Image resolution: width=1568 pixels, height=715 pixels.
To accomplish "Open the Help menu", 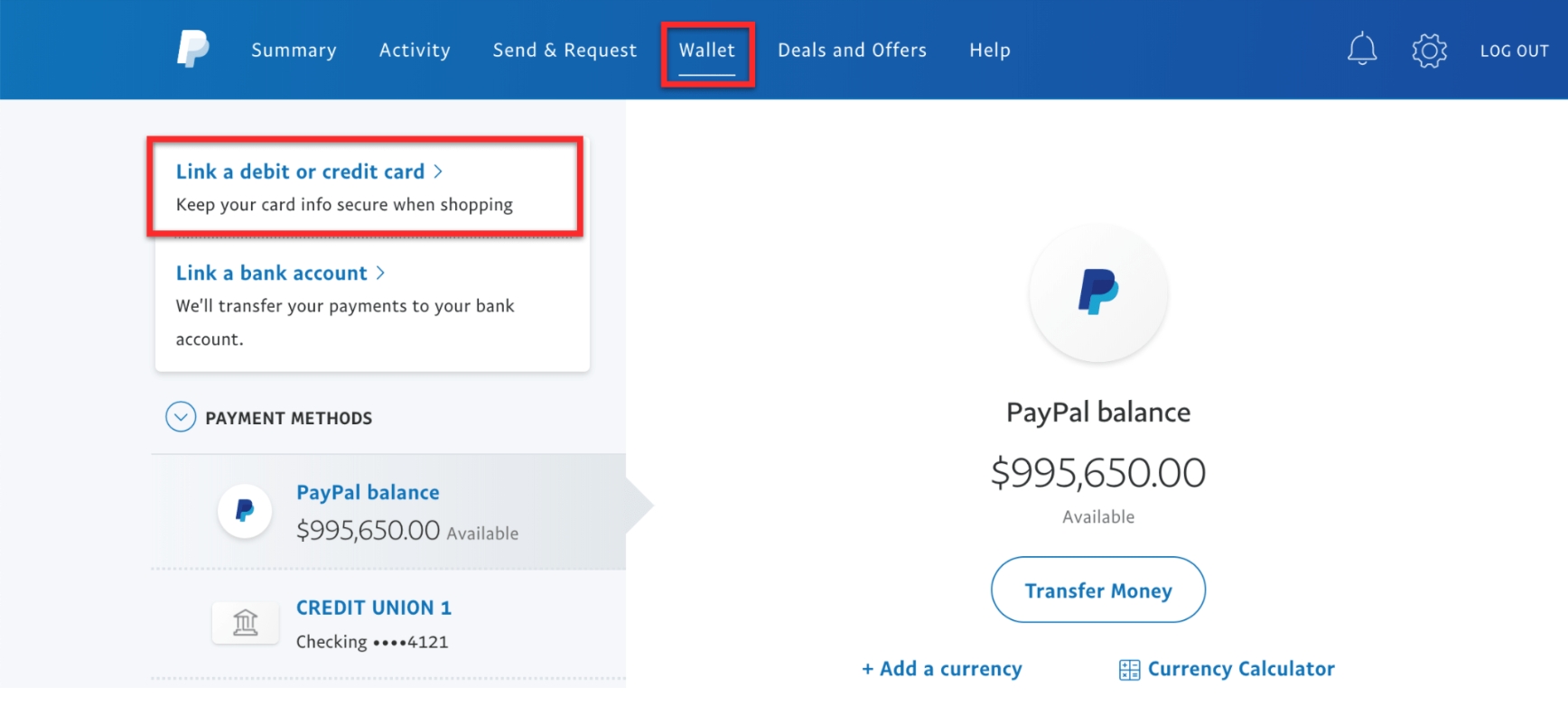I will 990,51.
